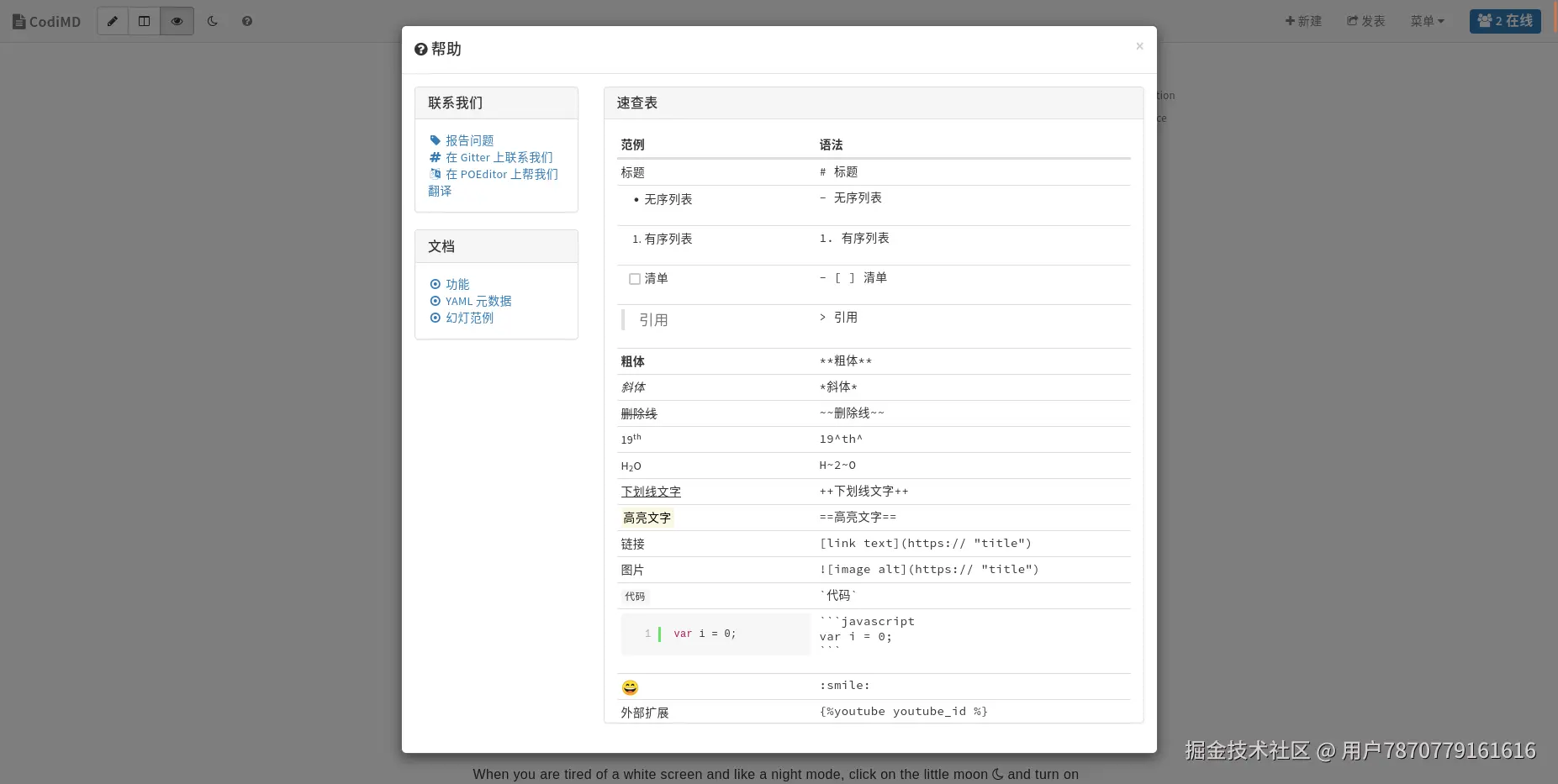Click the dot-circle icon beside YAML 元数据
1558x784 pixels.
tap(435, 301)
